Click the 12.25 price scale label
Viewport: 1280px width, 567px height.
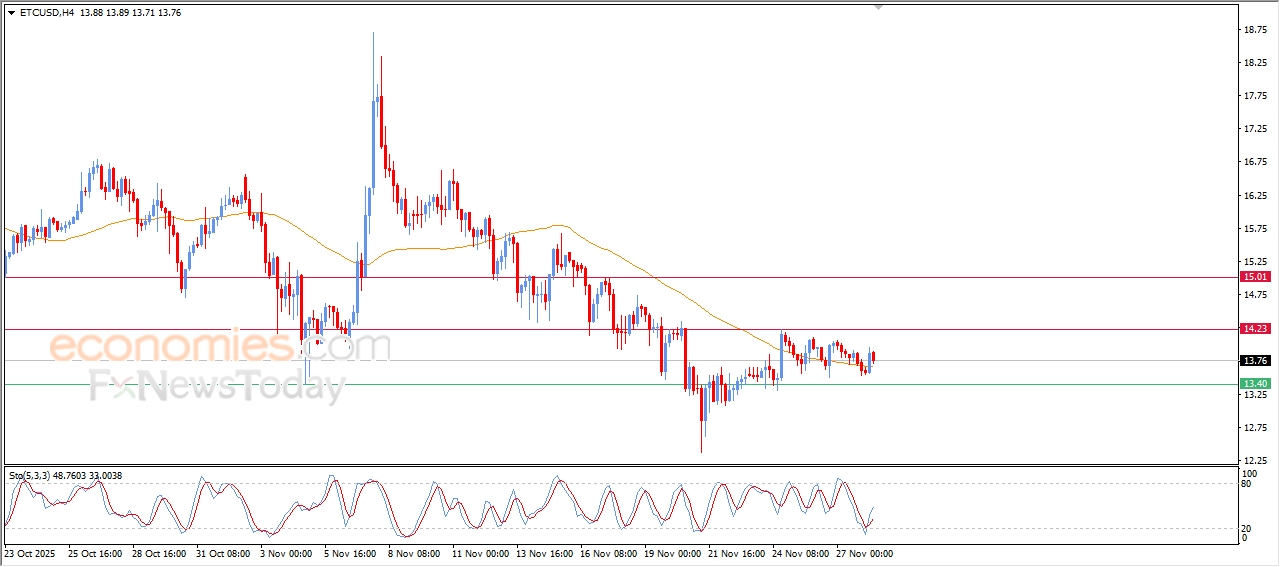pyautogui.click(x=1253, y=461)
